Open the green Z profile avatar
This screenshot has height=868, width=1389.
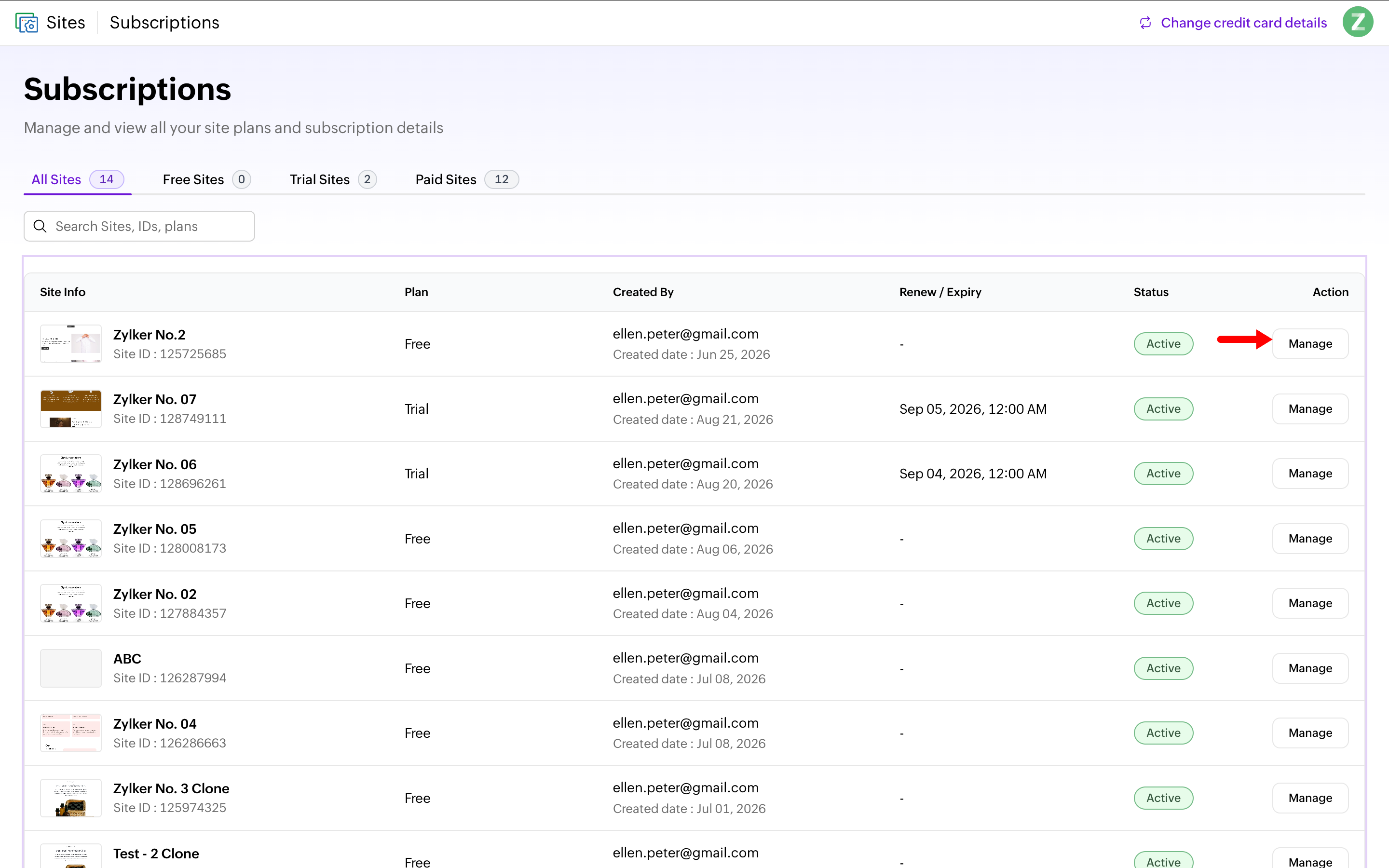[x=1358, y=22]
